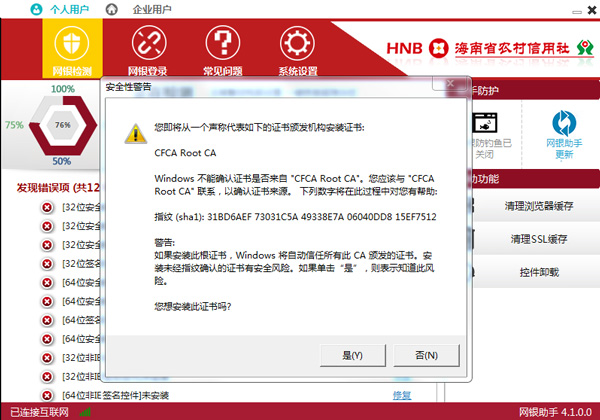Click the yellow warning triangle icon
600x420 pixels.
coord(135,134)
